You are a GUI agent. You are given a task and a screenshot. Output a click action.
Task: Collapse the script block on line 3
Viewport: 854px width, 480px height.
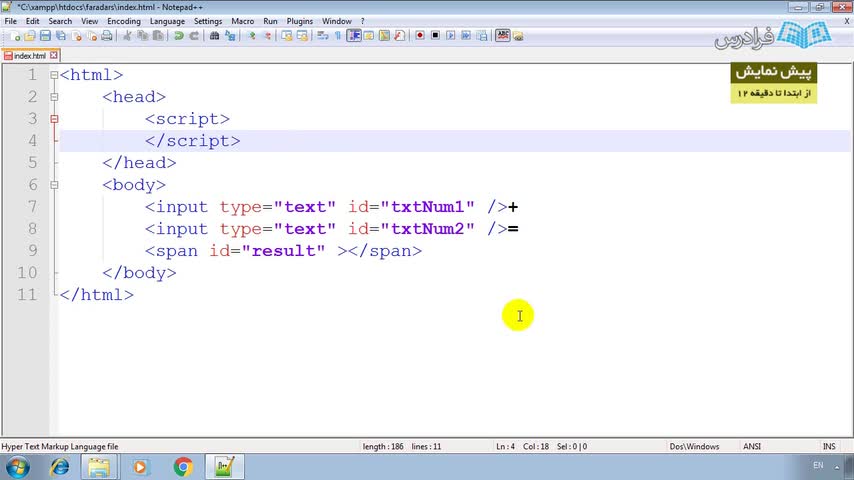[x=54, y=119]
